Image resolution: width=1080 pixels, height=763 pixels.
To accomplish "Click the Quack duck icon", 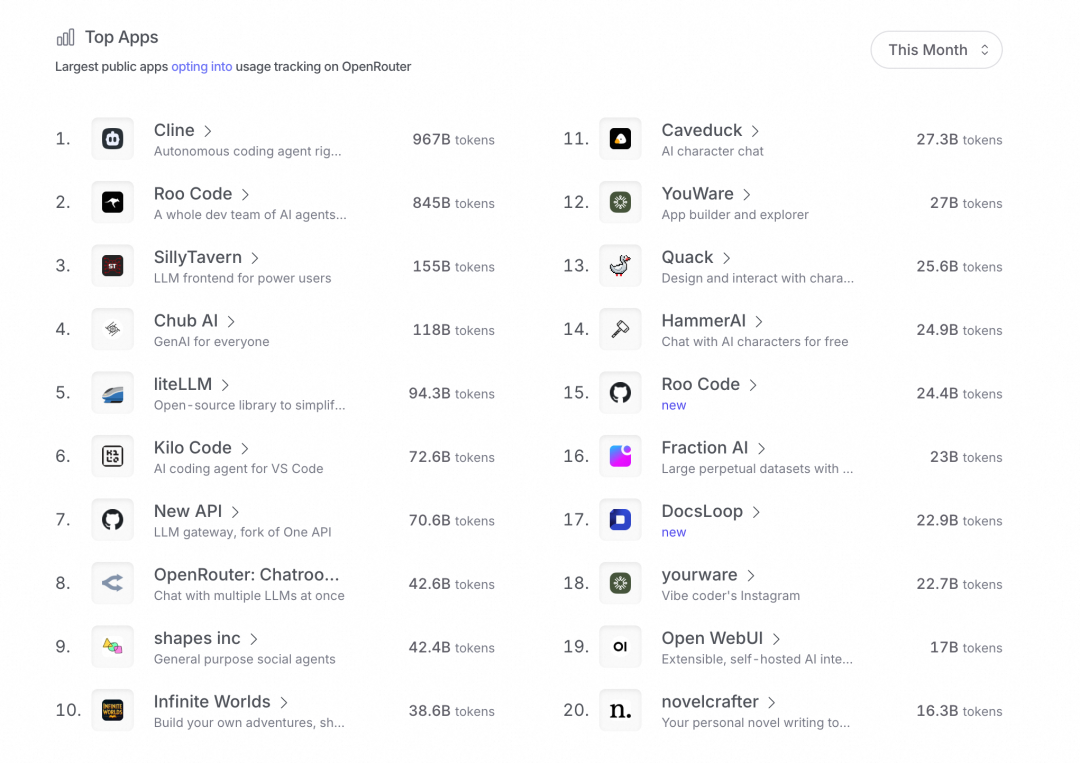I will tap(620, 266).
